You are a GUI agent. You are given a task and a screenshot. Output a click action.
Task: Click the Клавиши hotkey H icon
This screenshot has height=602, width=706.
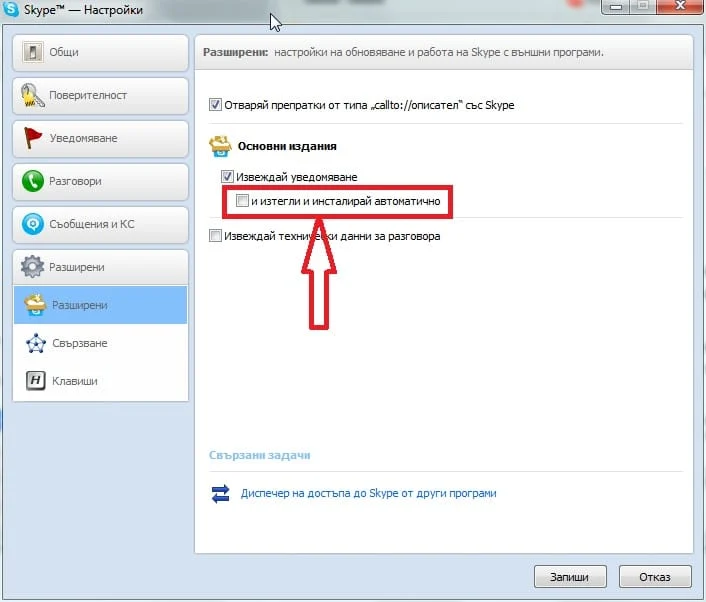pos(36,381)
